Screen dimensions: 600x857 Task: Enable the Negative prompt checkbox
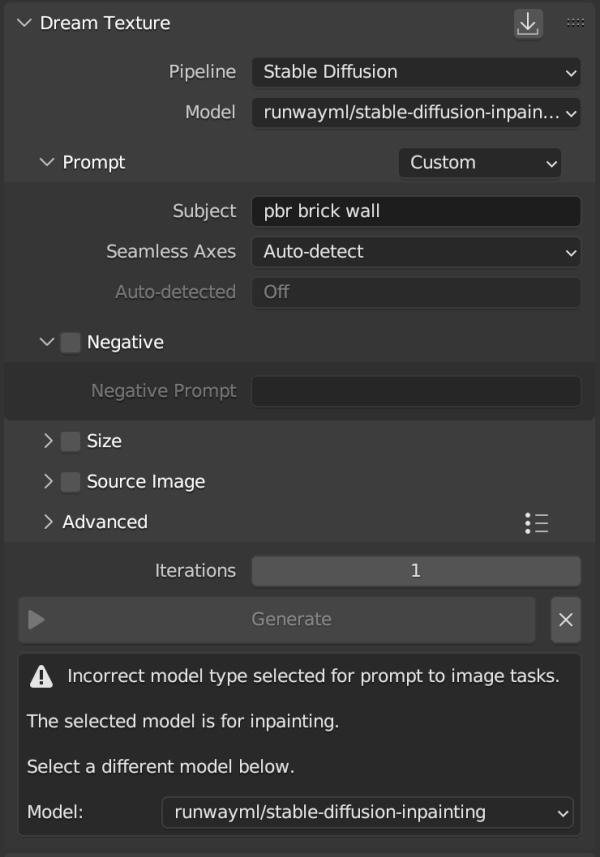70,343
